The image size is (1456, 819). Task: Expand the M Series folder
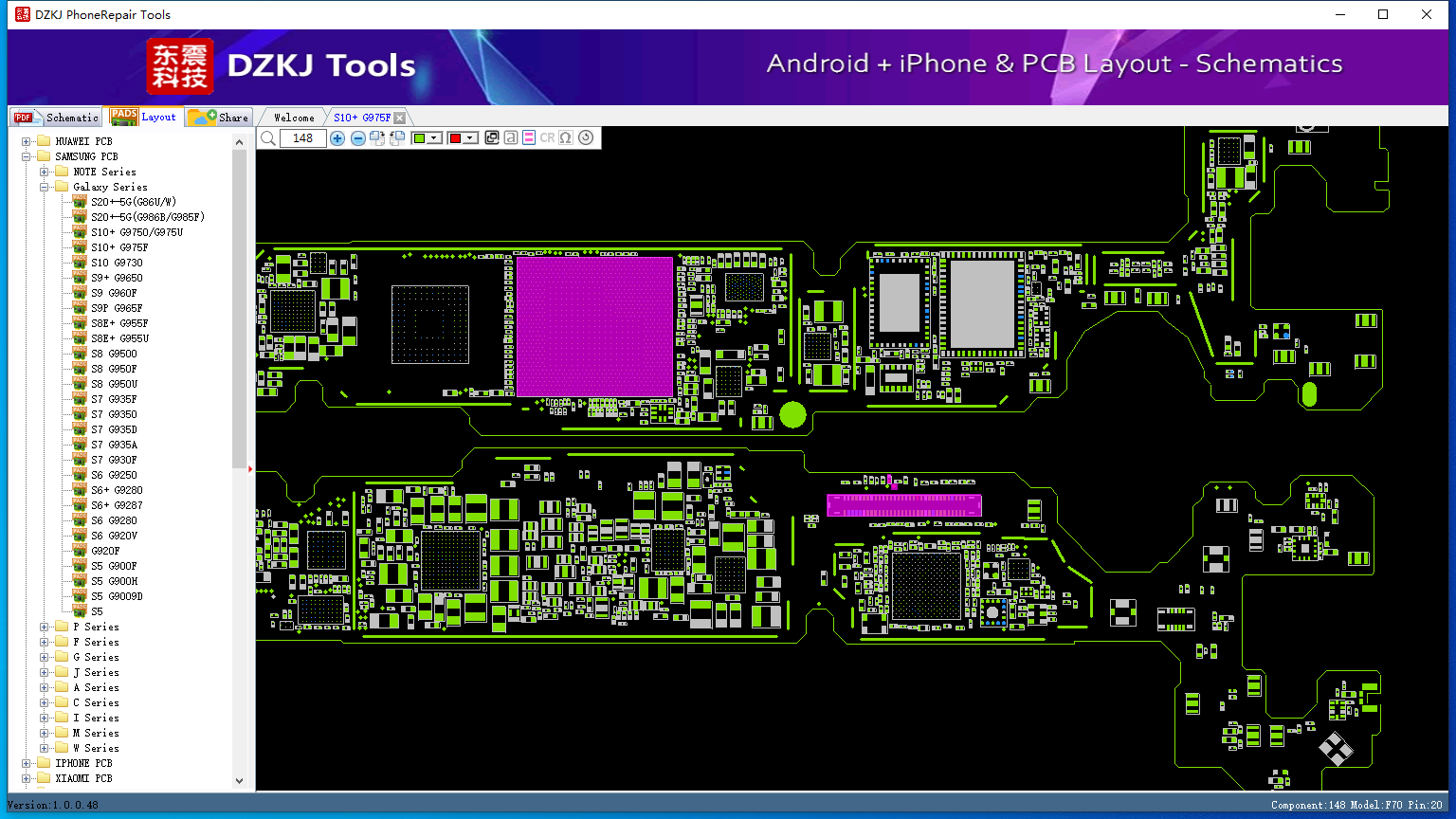(x=45, y=733)
